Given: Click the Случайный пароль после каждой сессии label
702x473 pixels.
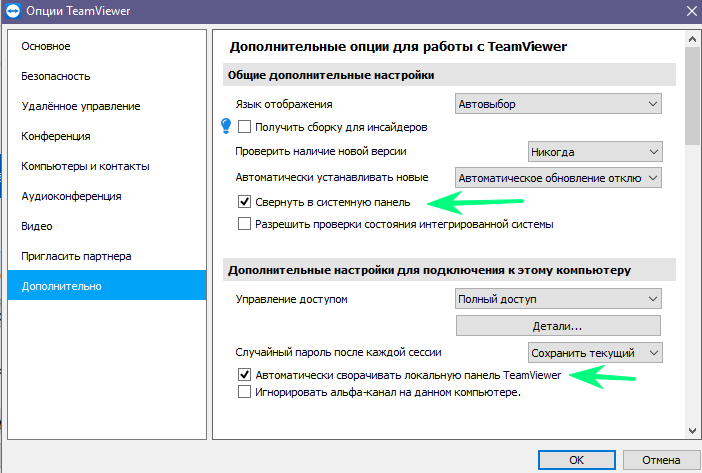Looking at the screenshot, I should (x=338, y=353).
